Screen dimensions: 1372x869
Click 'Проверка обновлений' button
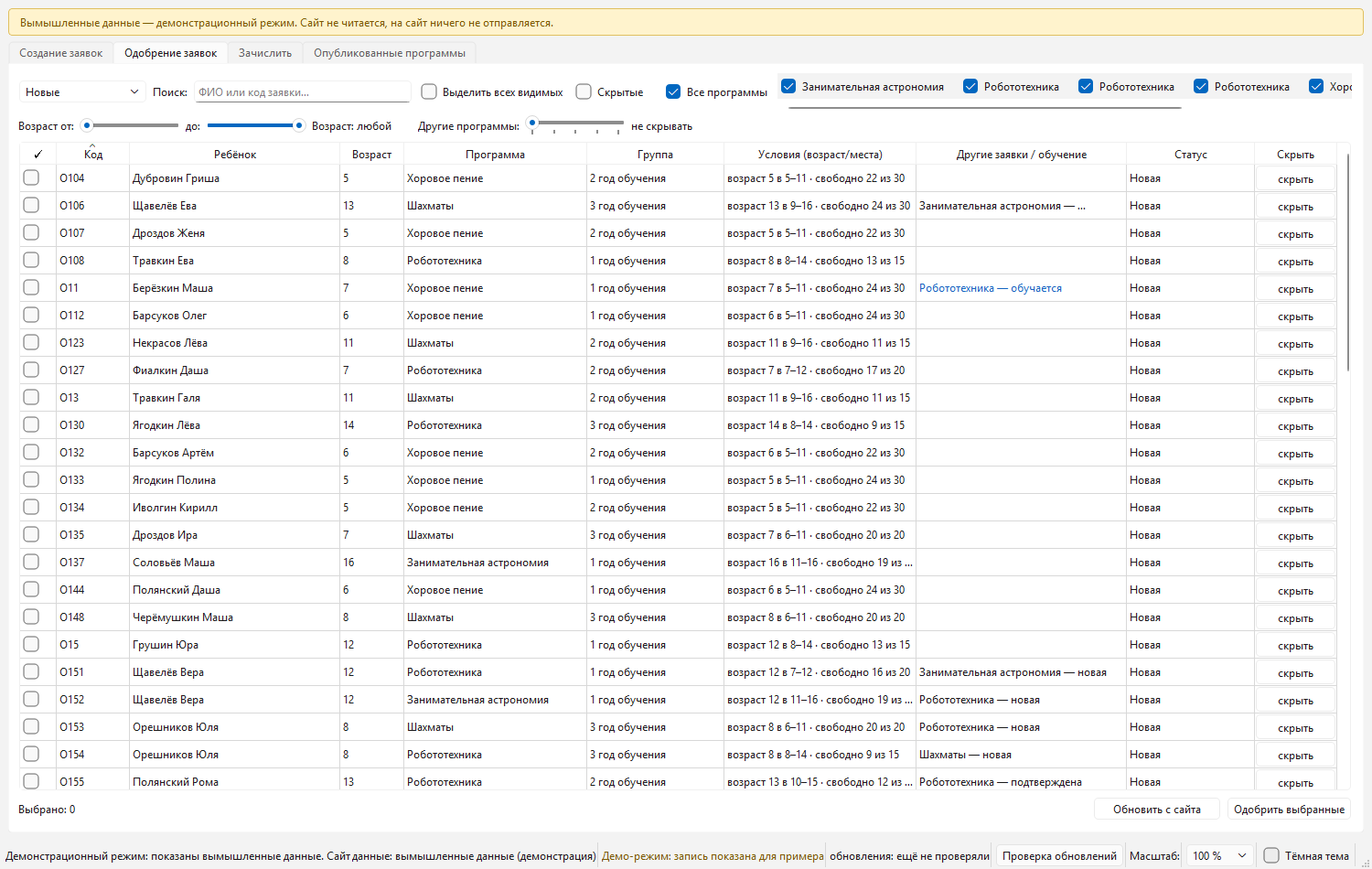[x=1059, y=855]
